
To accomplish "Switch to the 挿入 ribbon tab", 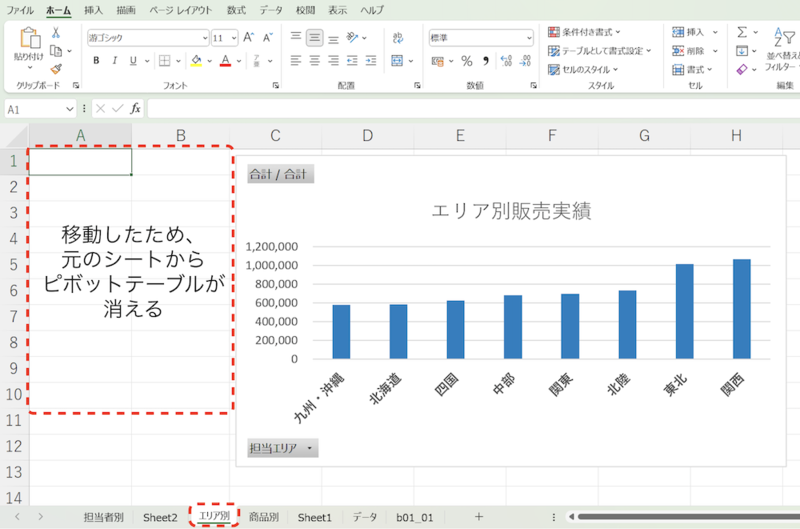I will [93, 10].
